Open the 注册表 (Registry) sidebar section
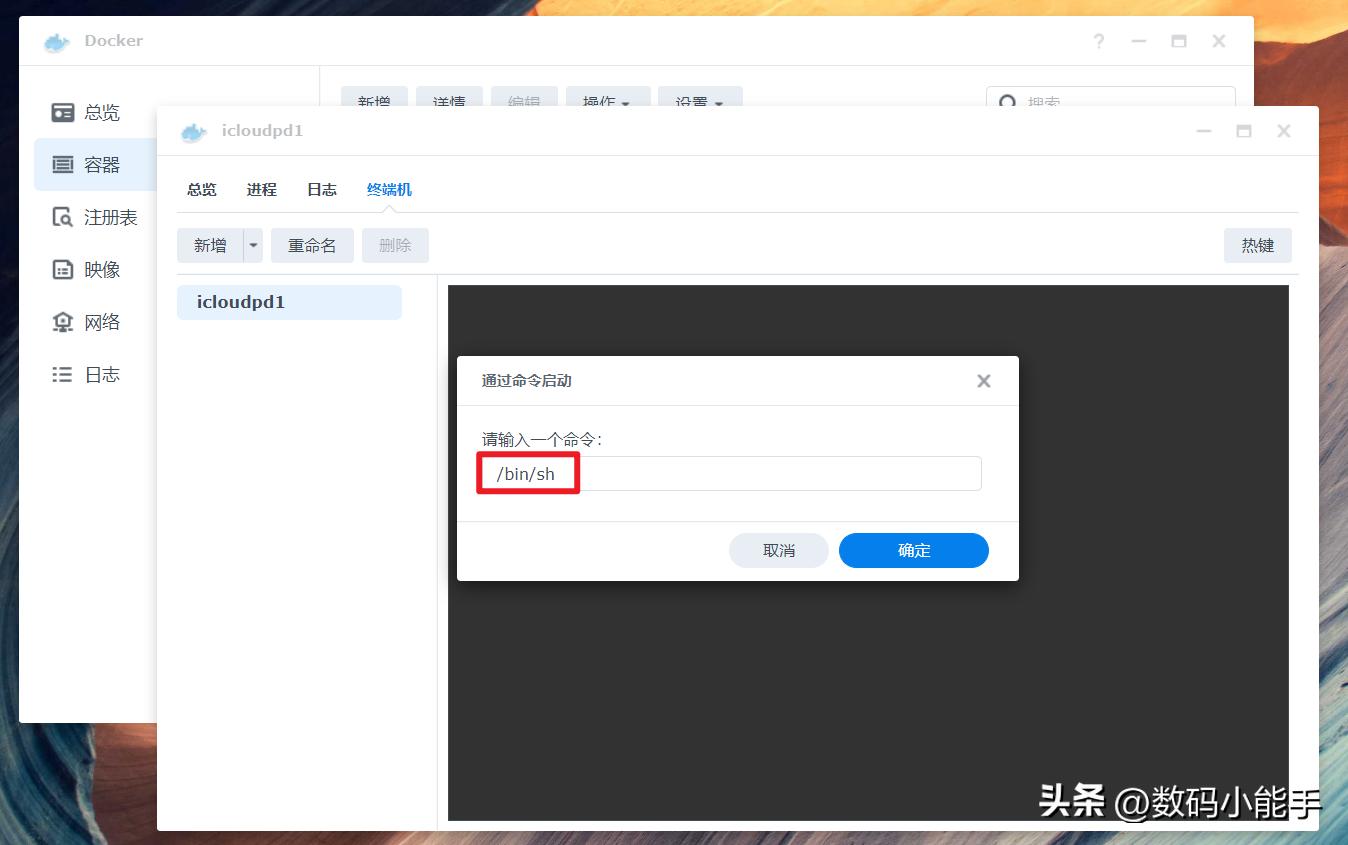Screen dimensions: 1348x845 pos(110,216)
